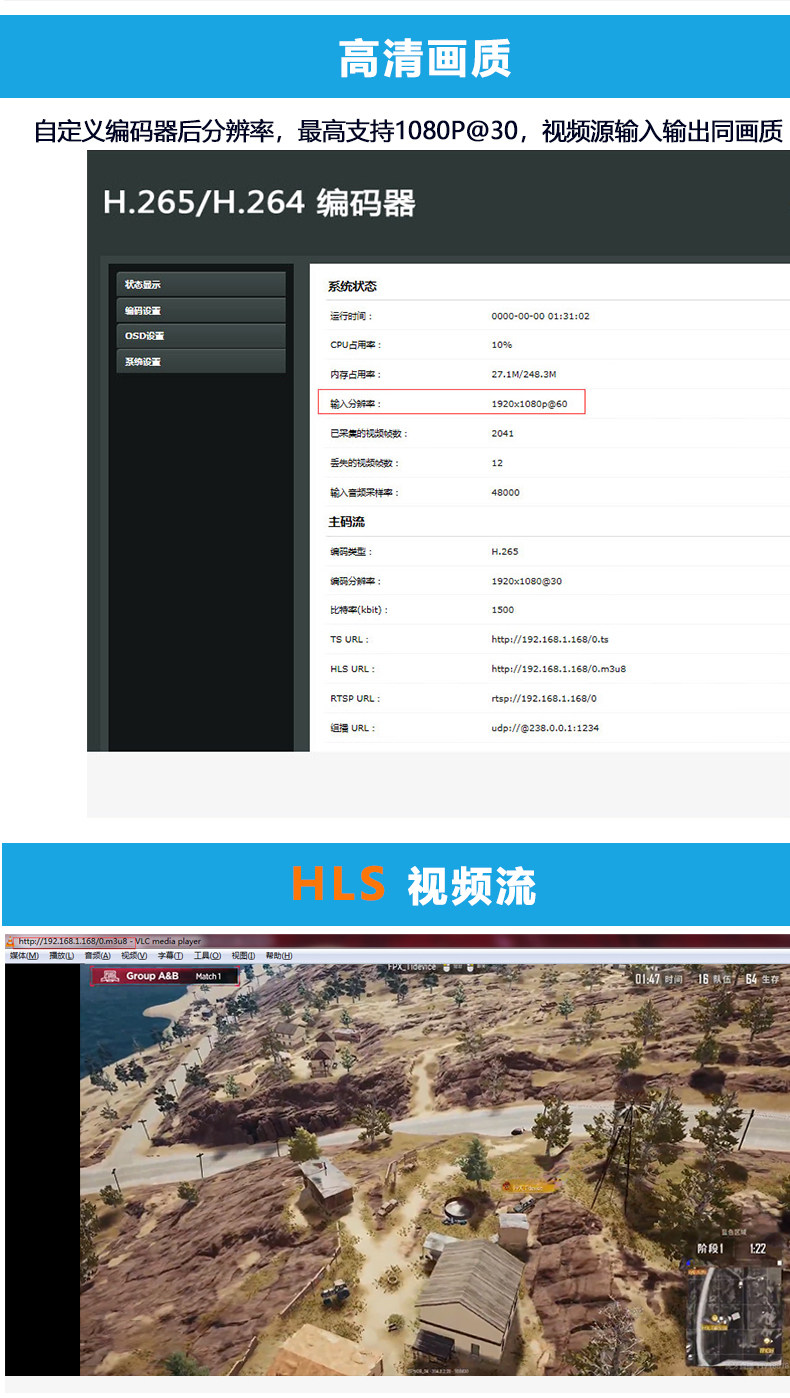Screen dimensions: 790x1398
Task: Click the Group A&B Match 1 banner
Action: coord(165,976)
